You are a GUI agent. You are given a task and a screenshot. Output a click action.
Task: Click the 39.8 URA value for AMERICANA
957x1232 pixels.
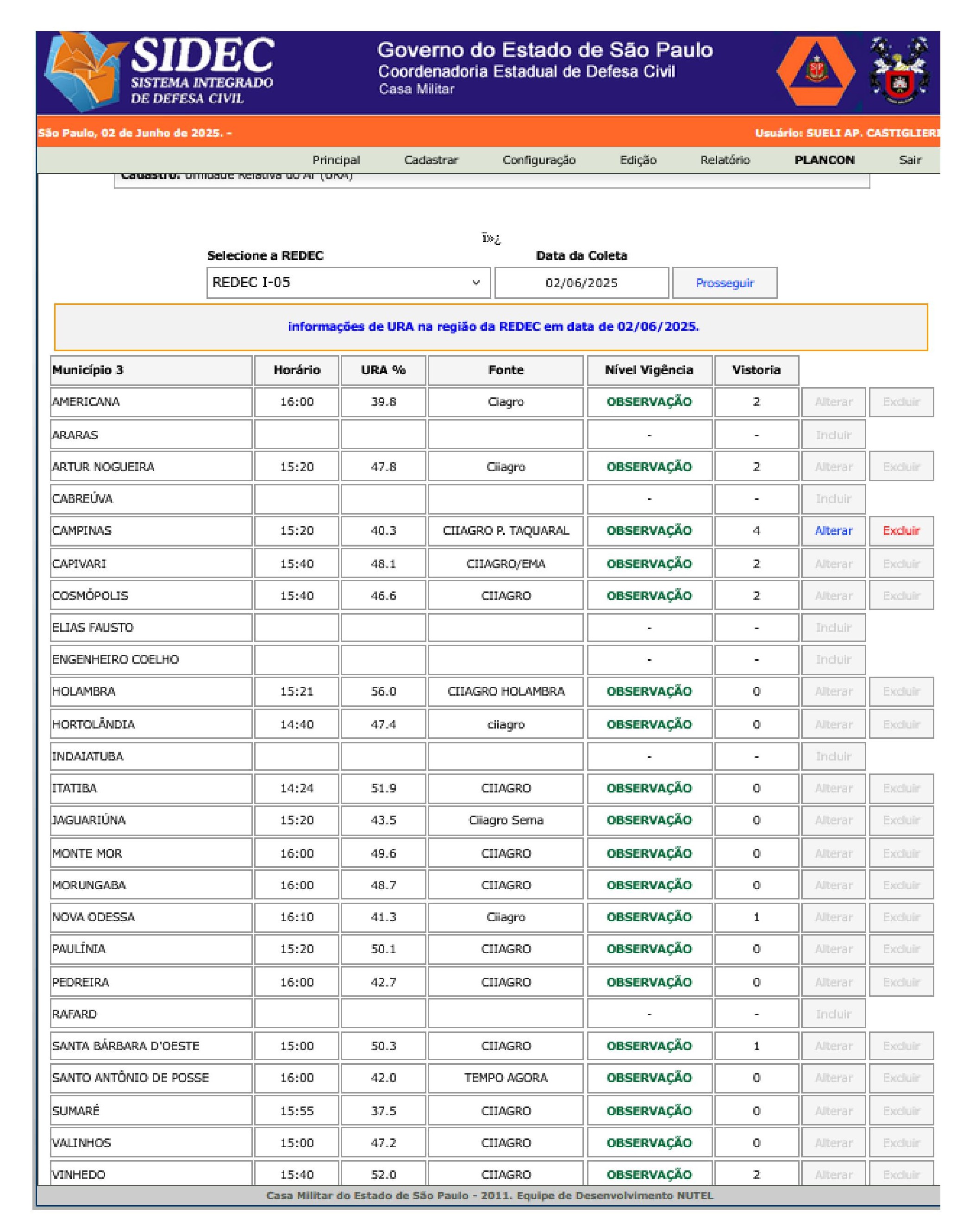[x=383, y=402]
